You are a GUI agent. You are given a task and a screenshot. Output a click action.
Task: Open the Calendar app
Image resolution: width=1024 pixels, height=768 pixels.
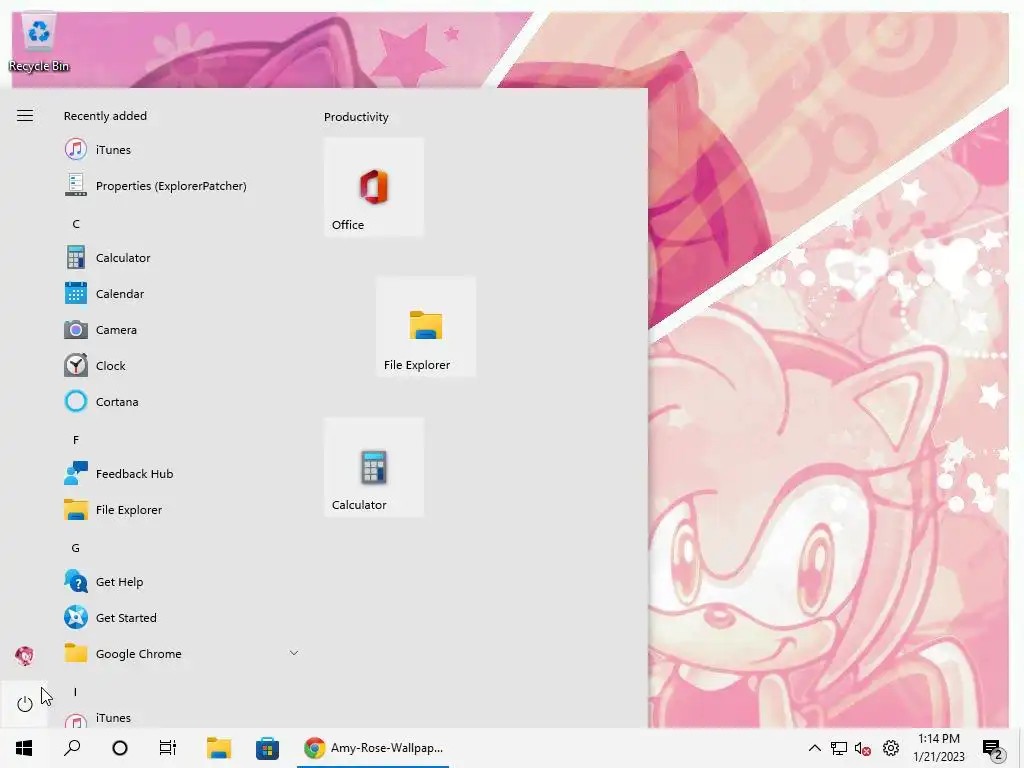pos(180,293)
